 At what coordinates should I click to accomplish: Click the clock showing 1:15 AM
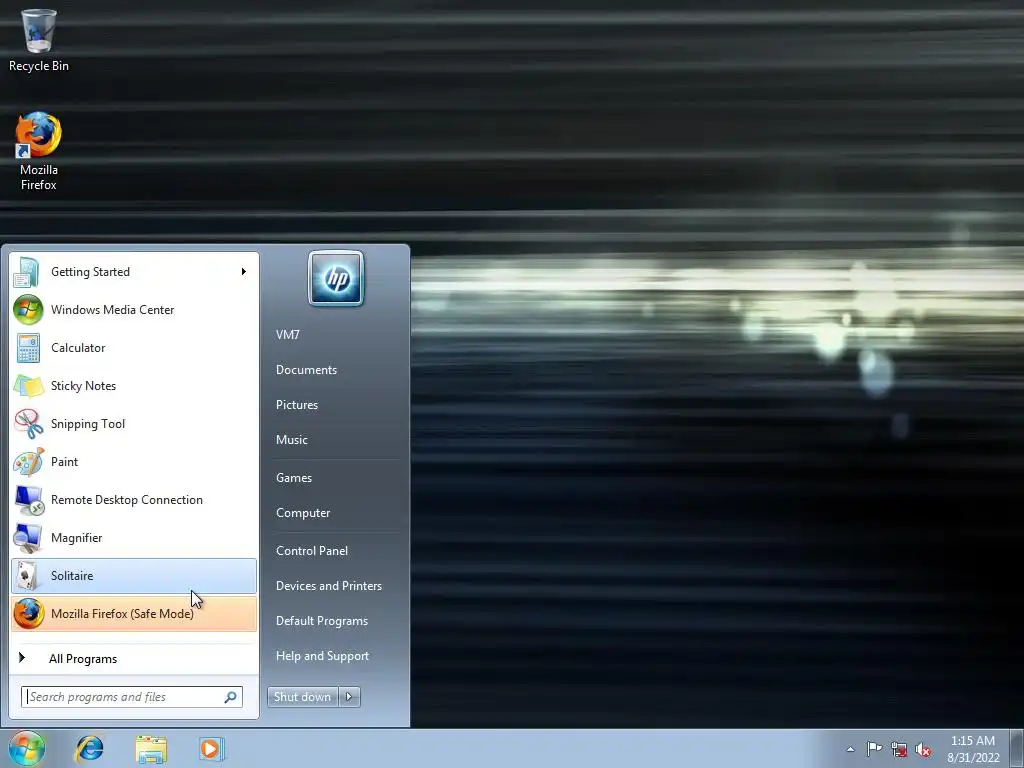[x=973, y=741]
